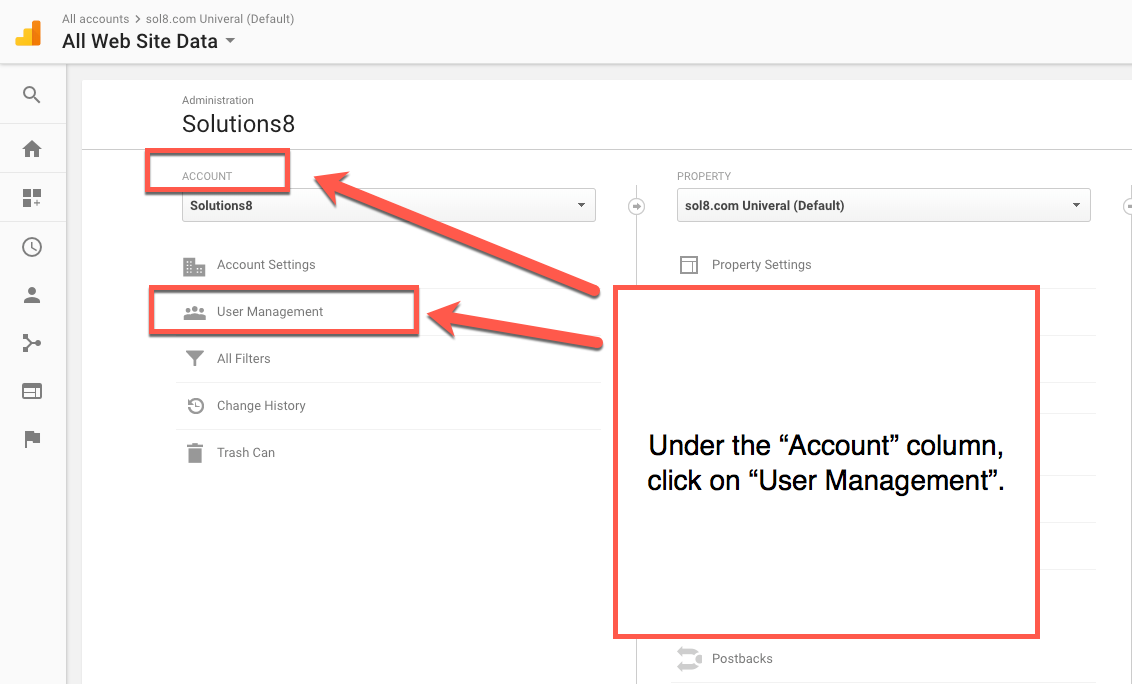Viewport: 1132px width, 684px height.
Task: Open Trash Can link
Action: pos(245,453)
